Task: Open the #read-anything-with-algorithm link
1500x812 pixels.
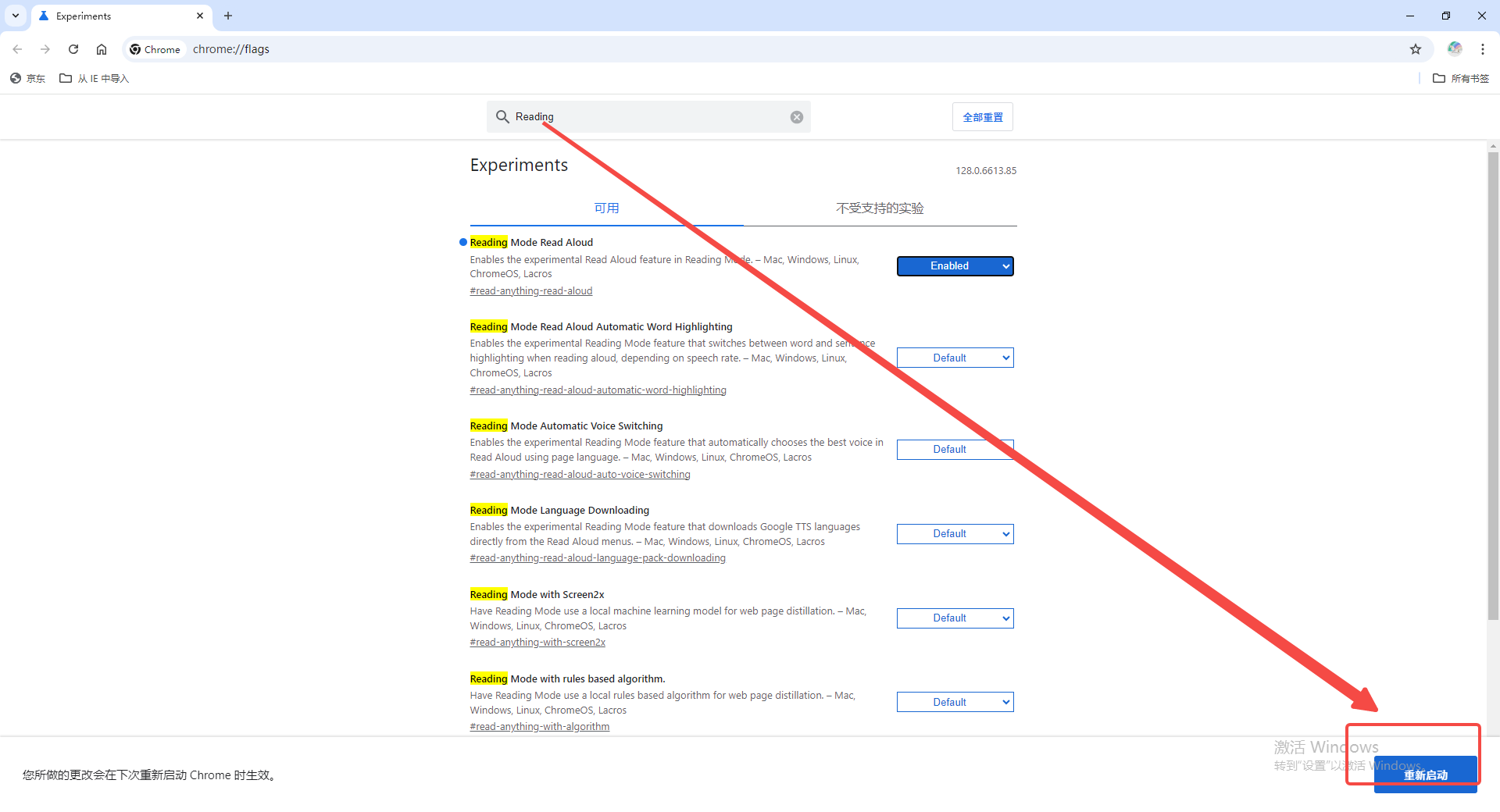Action: tap(540, 726)
